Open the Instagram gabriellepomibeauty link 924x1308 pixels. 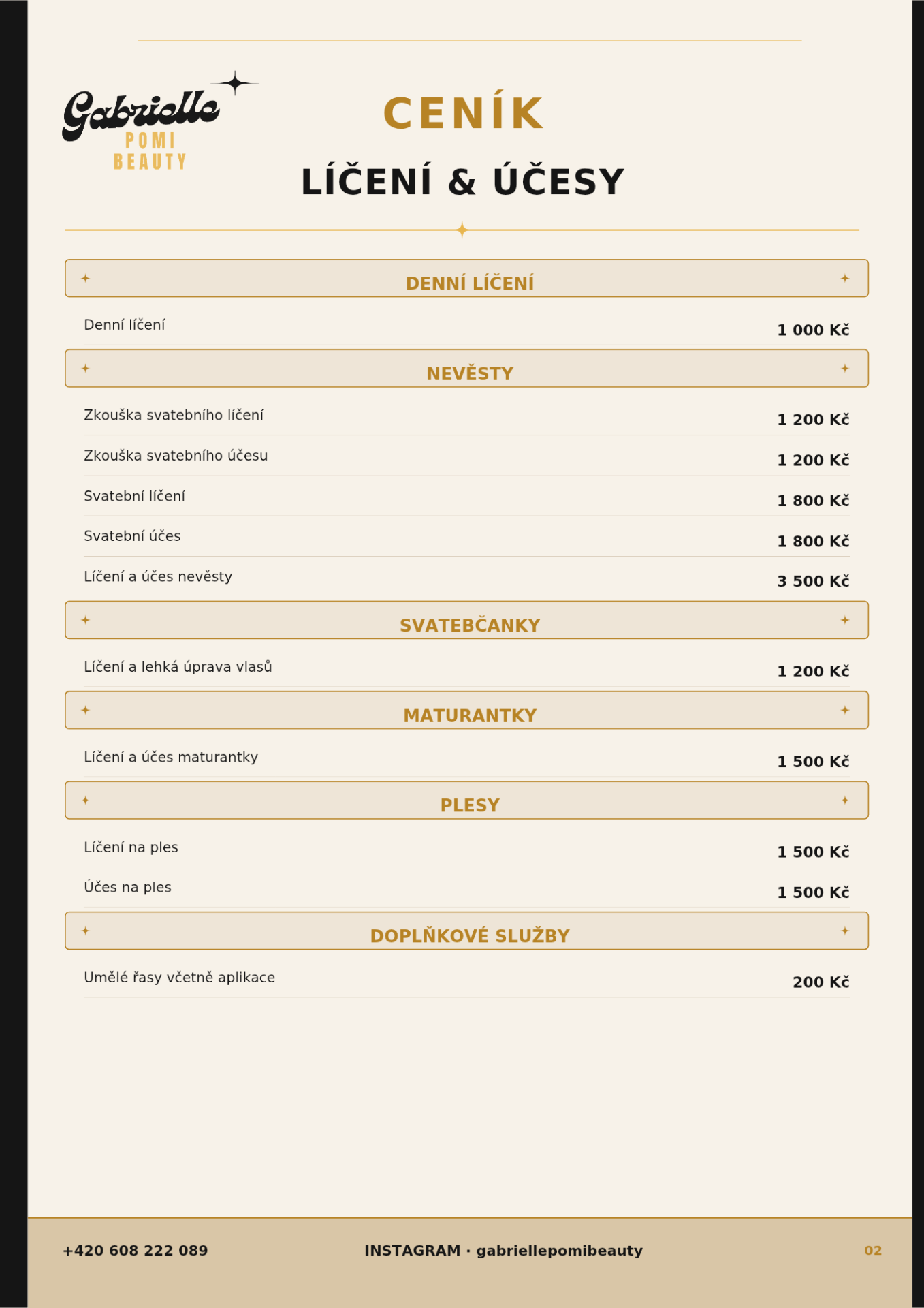(x=504, y=1251)
